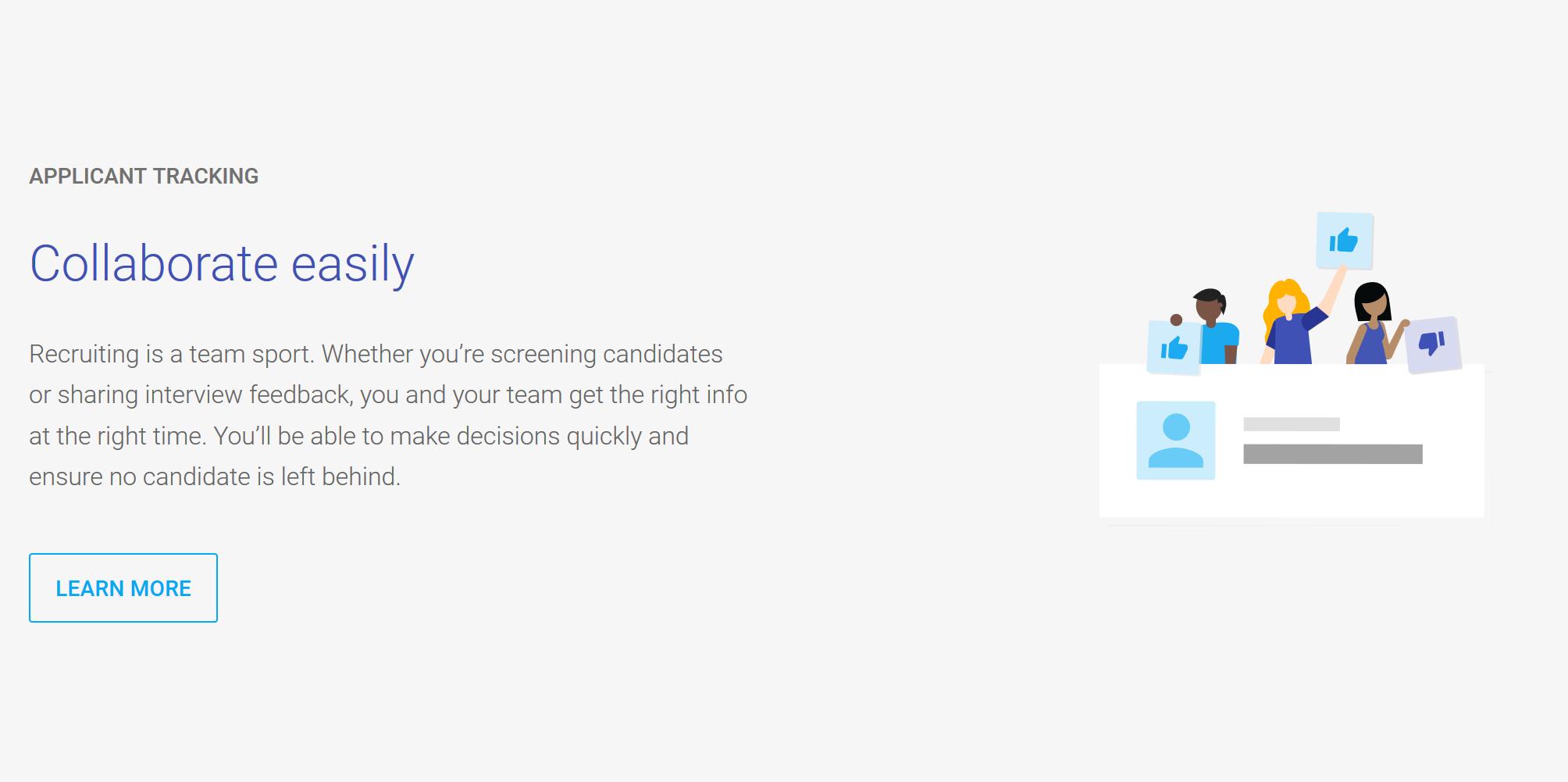Click the LEARN MORE button
Screen dimensions: 1568x782
pos(123,588)
